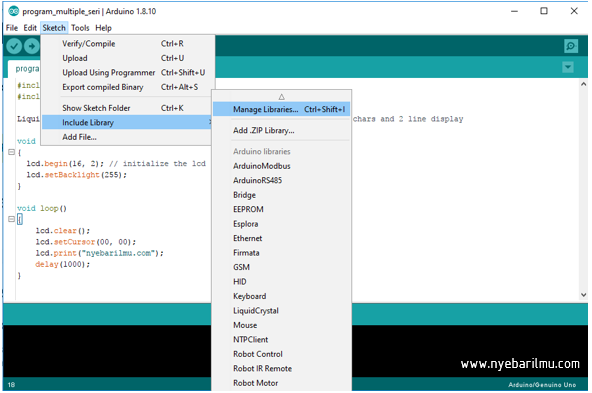Close the open Sketch menu
Image resolution: width=592 pixels, height=393 pixels.
click(54, 28)
